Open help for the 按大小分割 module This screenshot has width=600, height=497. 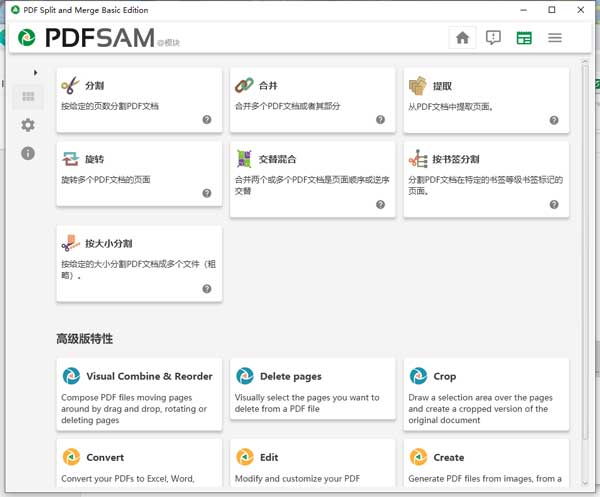[x=207, y=288]
